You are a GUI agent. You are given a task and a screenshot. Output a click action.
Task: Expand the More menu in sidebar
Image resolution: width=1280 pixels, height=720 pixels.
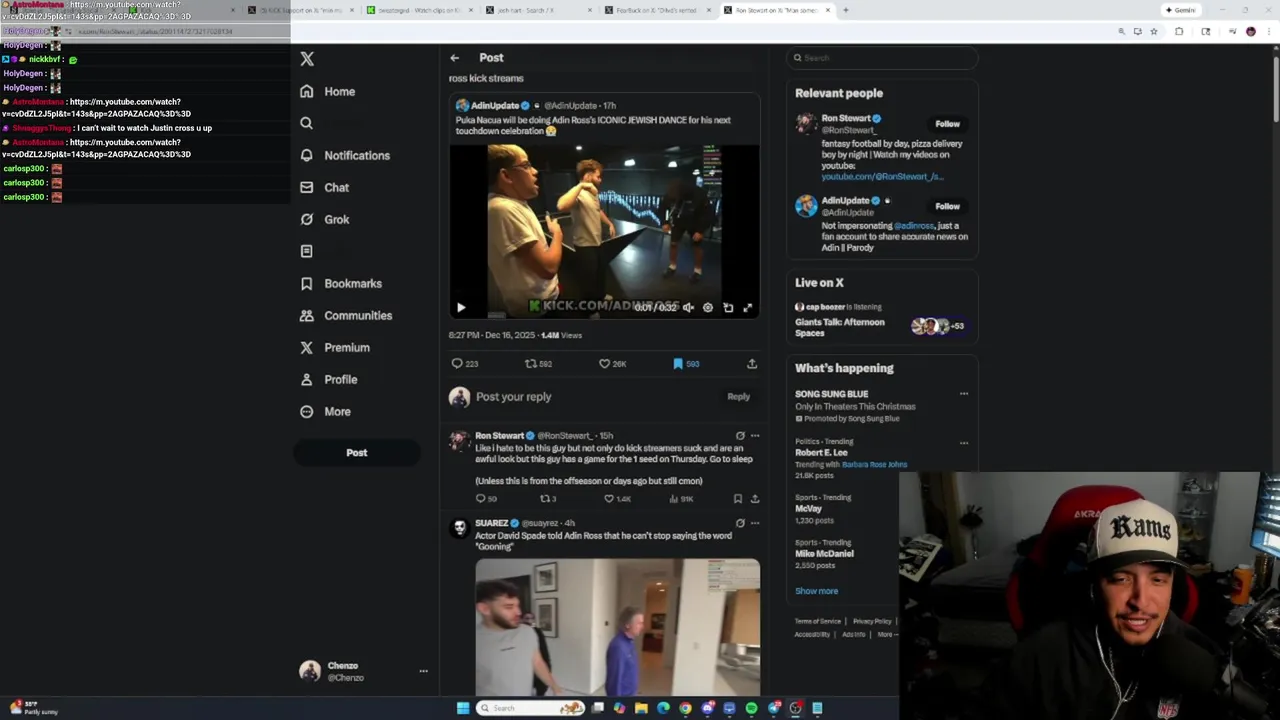(x=326, y=411)
